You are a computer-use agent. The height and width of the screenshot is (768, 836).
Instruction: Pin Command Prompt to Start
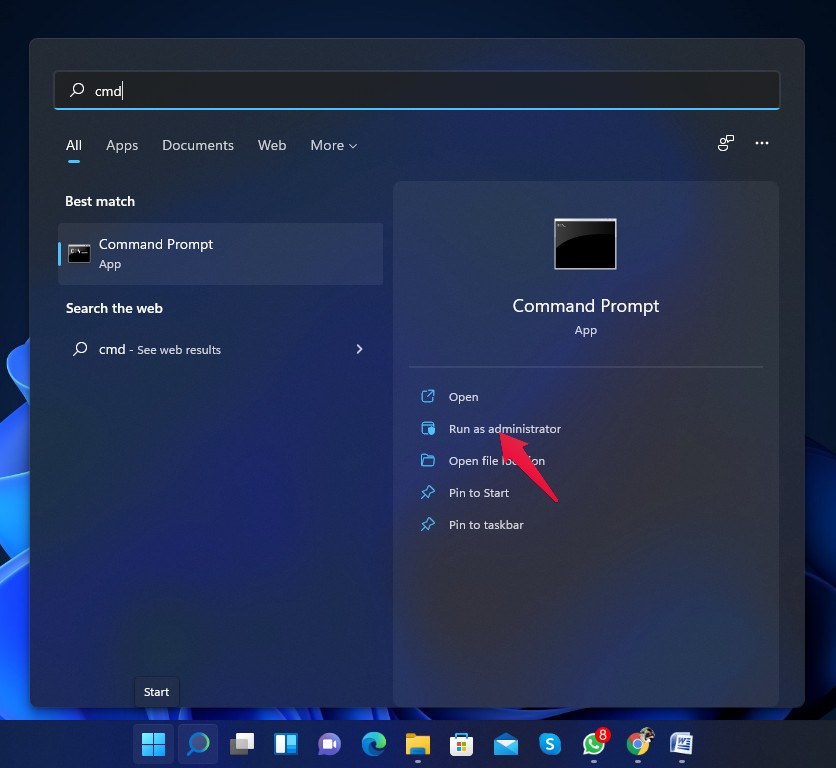click(x=479, y=492)
